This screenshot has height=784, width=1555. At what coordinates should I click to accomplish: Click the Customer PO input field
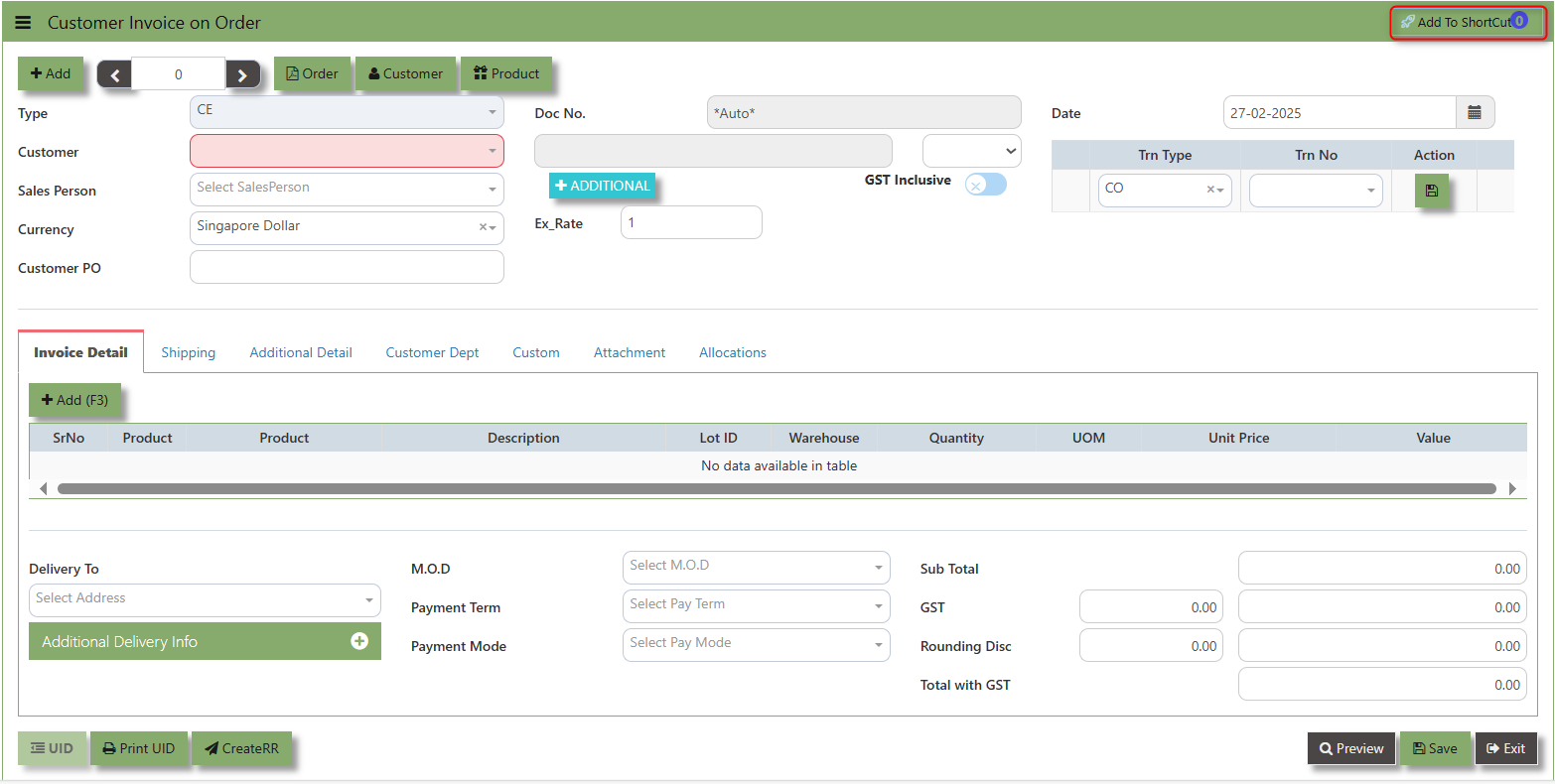[x=347, y=267]
